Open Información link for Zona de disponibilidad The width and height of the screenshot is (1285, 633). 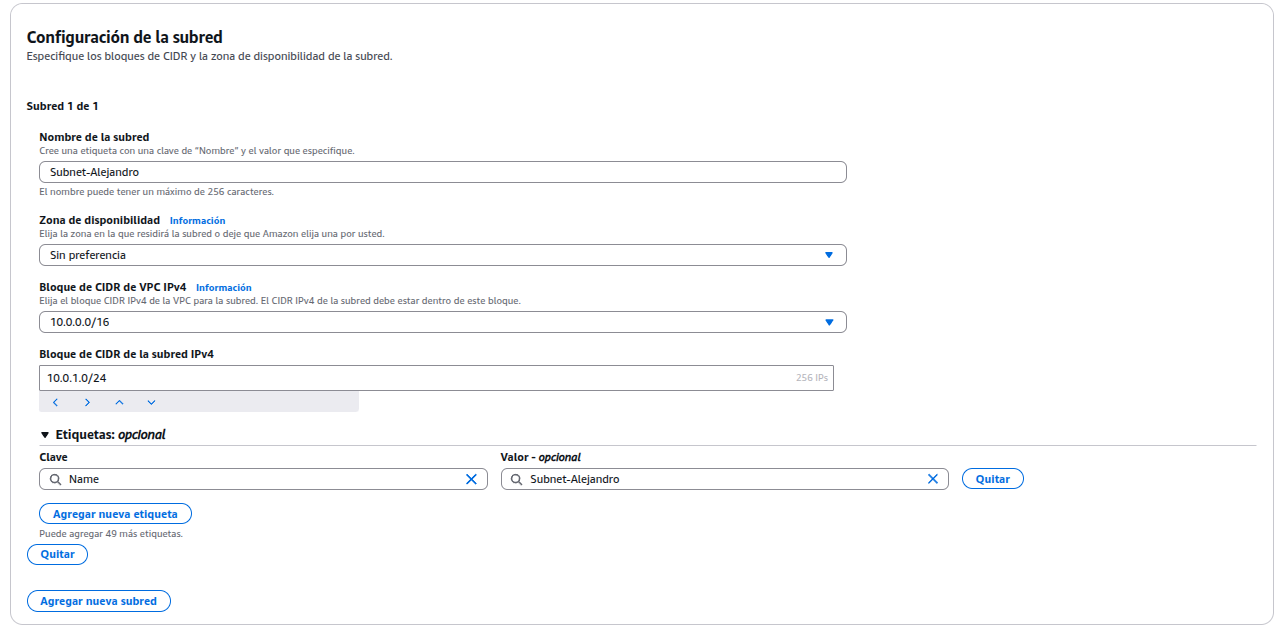click(x=197, y=221)
